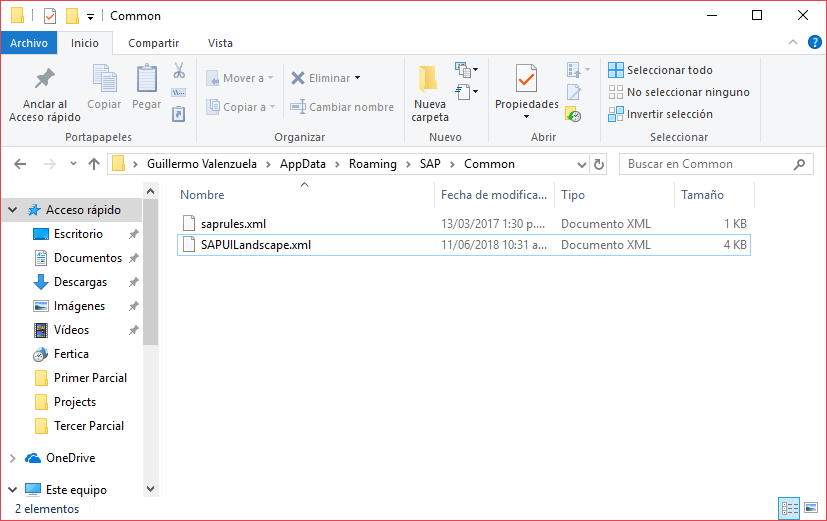This screenshot has height=521, width=827.
Task: Click the refresh icon beside address bar
Action: (x=599, y=164)
